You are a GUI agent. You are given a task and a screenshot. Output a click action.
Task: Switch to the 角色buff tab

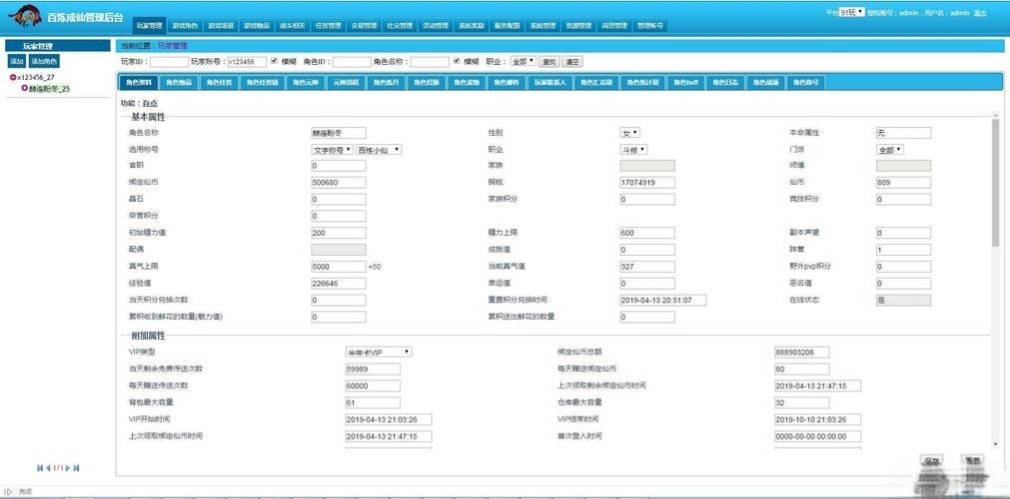(x=687, y=82)
